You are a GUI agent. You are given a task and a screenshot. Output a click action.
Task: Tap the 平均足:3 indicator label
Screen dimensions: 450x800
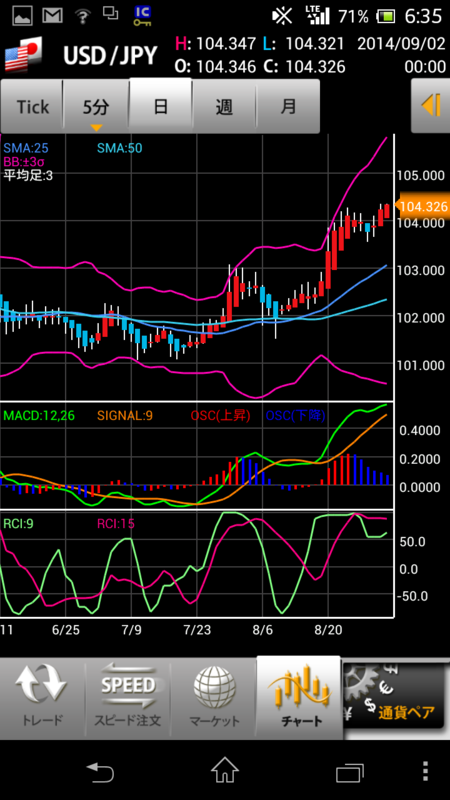[x=28, y=176]
